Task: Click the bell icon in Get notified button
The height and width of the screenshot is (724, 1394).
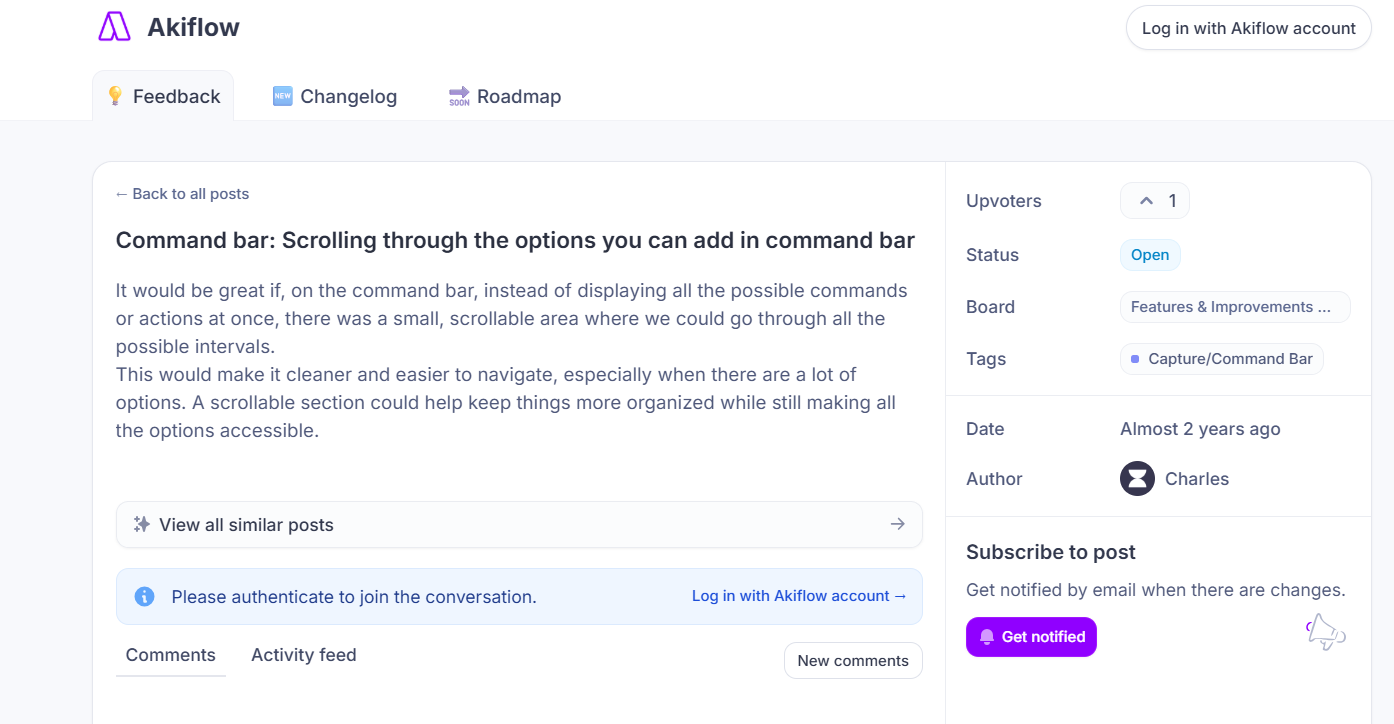Action: 987,637
